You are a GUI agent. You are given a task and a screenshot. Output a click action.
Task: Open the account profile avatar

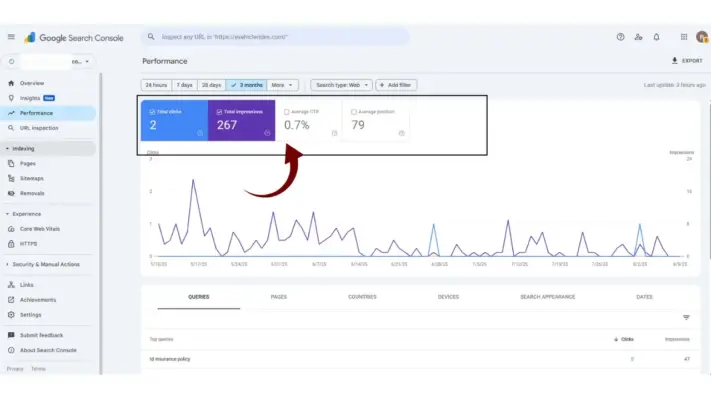tap(702, 37)
